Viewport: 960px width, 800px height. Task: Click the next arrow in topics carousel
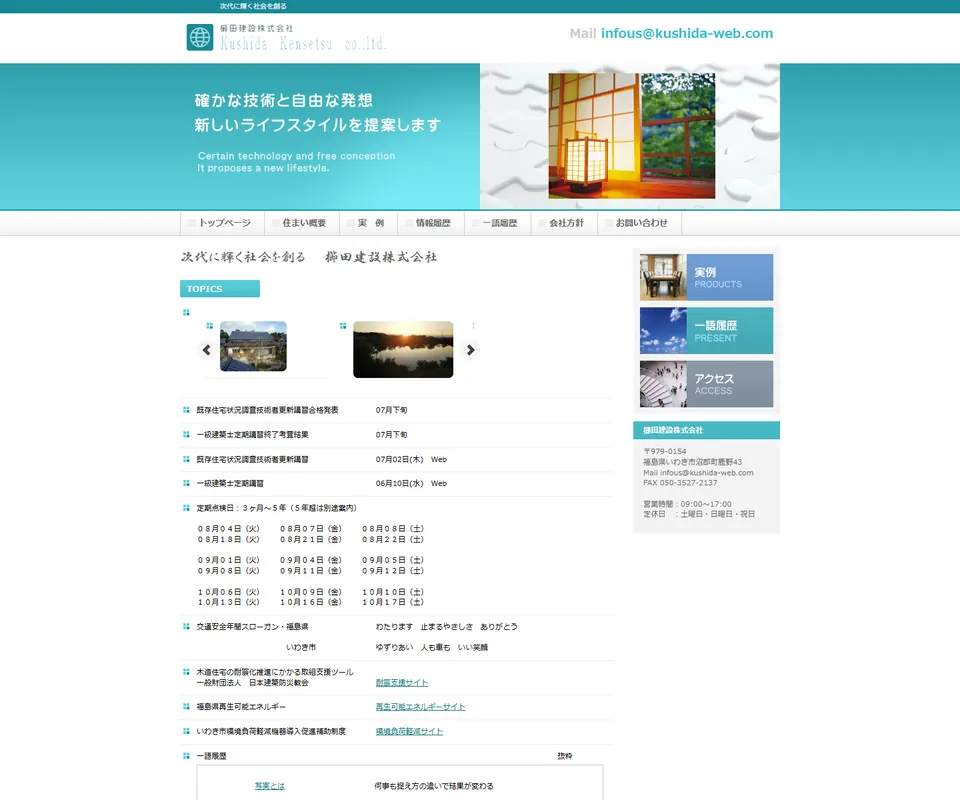pos(470,350)
